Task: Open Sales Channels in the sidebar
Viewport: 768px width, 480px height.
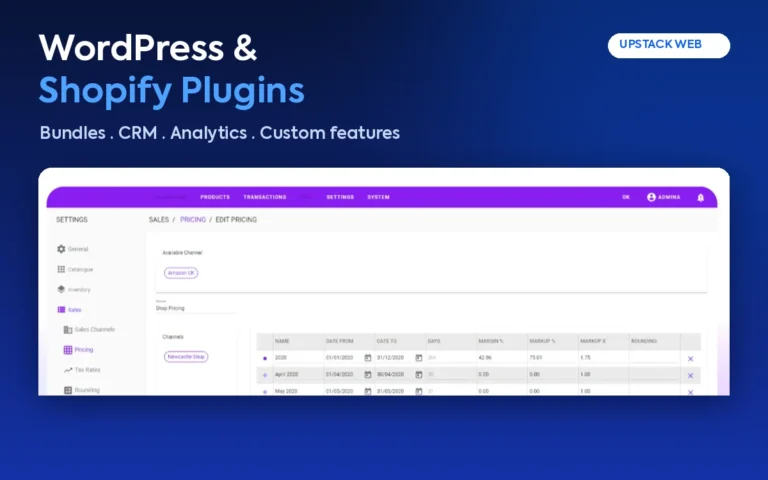Action: point(89,330)
